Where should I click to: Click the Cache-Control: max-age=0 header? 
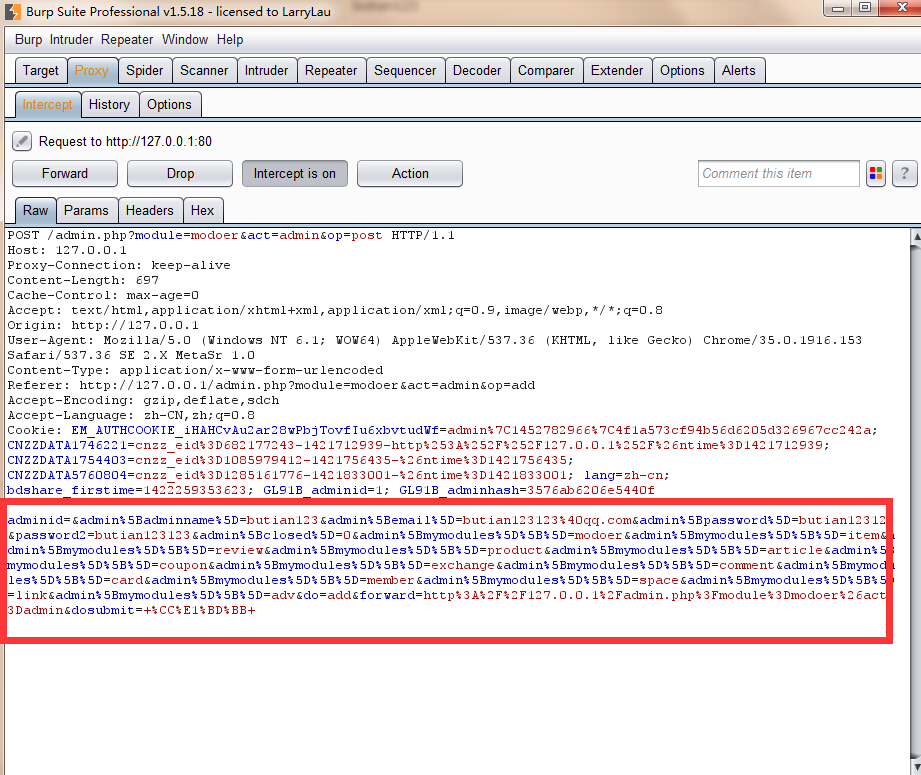[103, 295]
